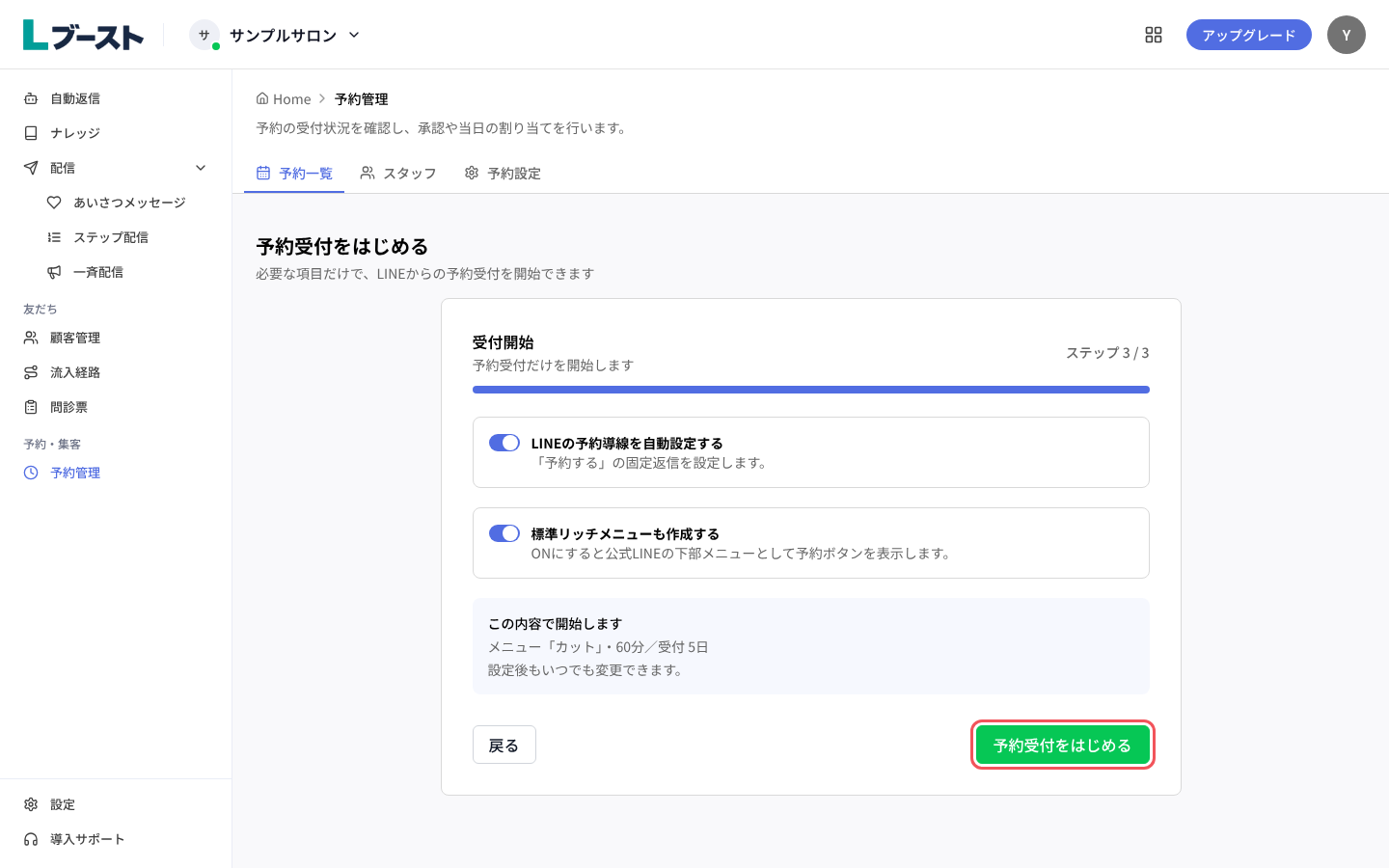The width and height of the screenshot is (1389, 868).
Task: Click the あいさつメッセージ heart icon
Action: [x=54, y=203]
